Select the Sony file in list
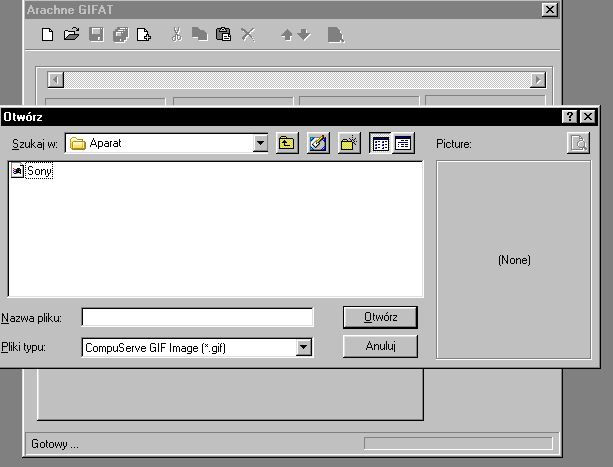 point(39,171)
